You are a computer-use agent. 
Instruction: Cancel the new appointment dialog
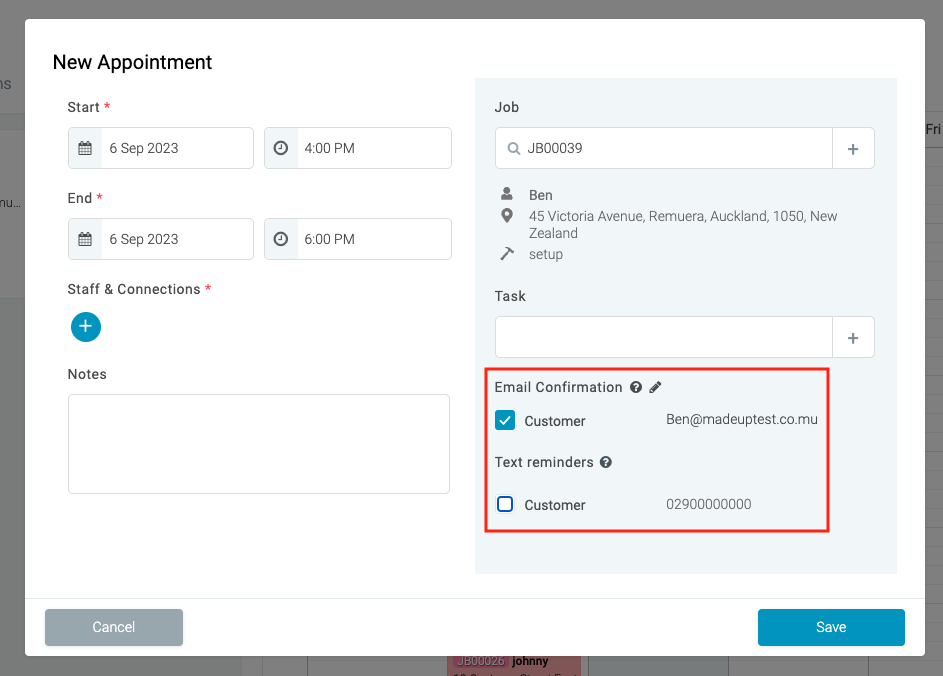point(114,627)
